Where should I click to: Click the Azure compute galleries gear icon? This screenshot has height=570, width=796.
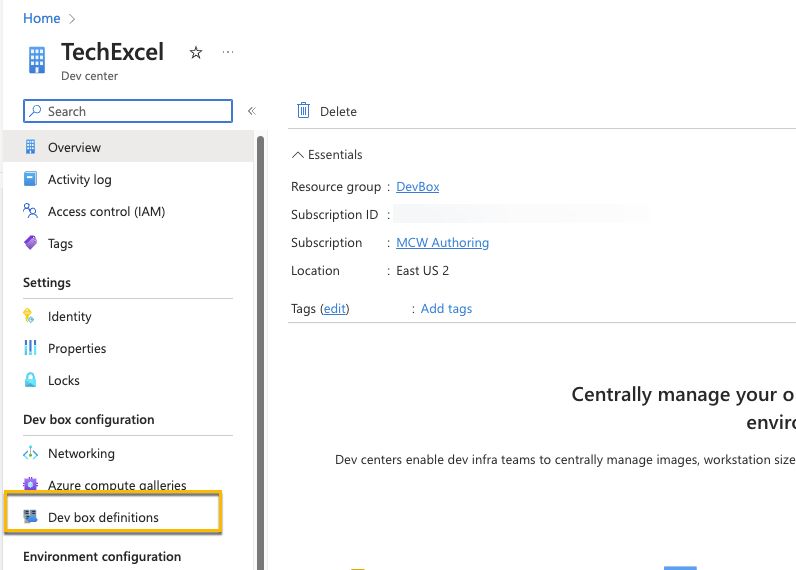(30, 484)
